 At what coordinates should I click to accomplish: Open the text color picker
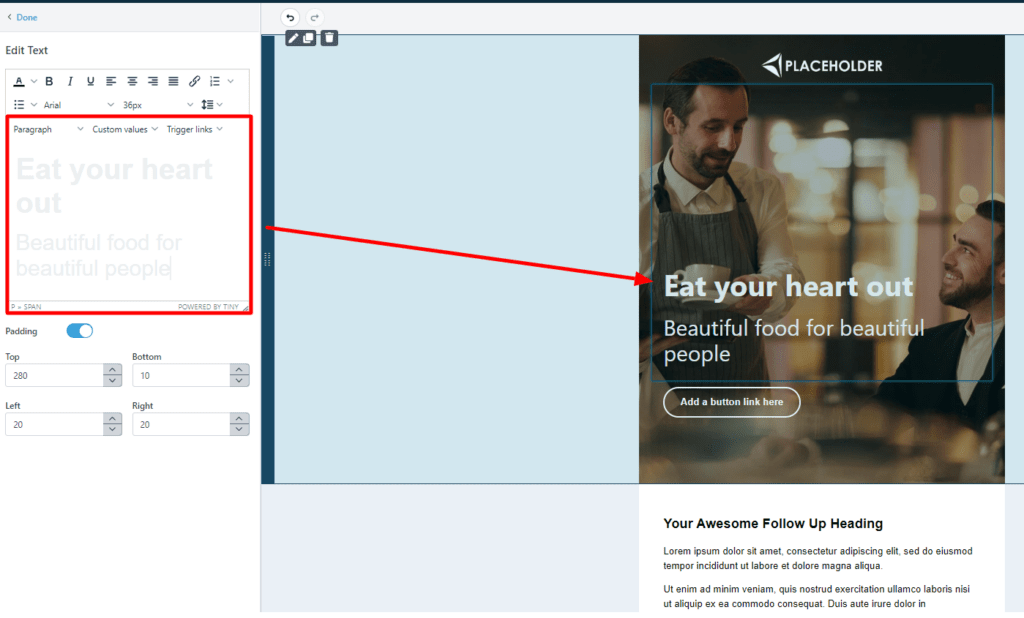click(x=19, y=81)
